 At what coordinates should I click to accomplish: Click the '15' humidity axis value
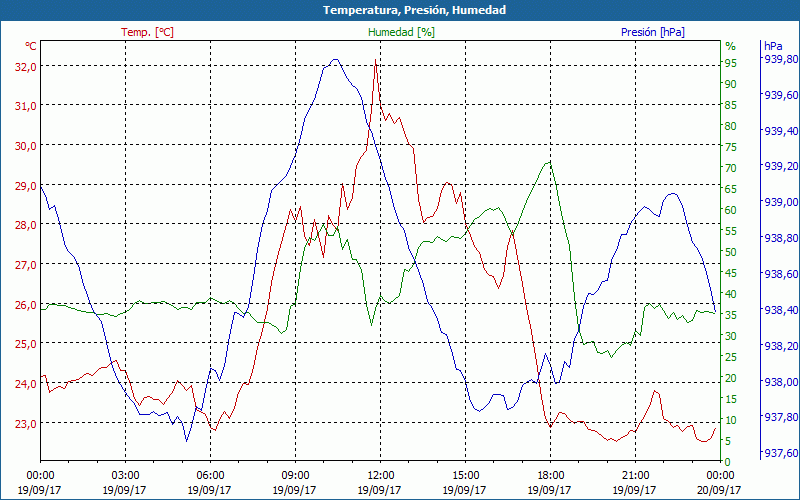click(731, 399)
